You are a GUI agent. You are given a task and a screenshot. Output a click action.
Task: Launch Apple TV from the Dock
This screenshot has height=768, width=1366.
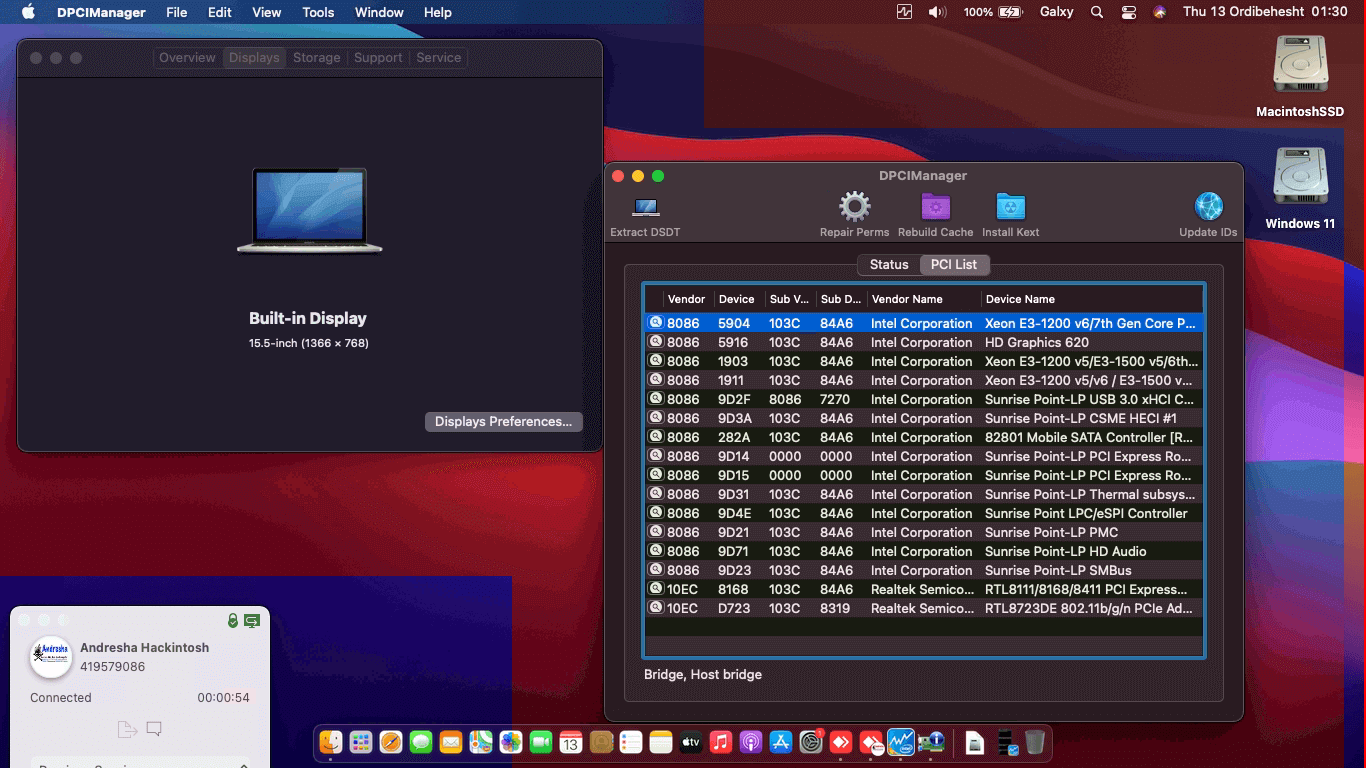pyautogui.click(x=691, y=742)
